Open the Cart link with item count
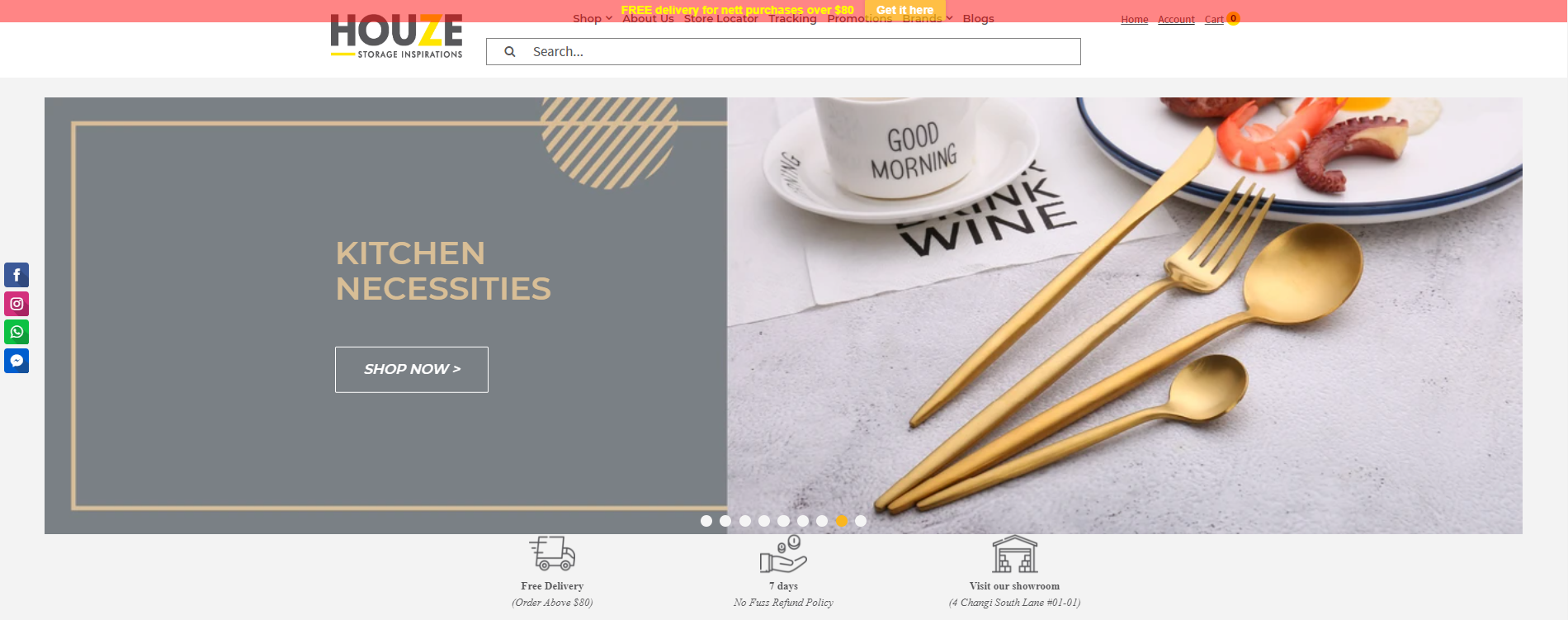The height and width of the screenshot is (620, 1568). click(1221, 19)
